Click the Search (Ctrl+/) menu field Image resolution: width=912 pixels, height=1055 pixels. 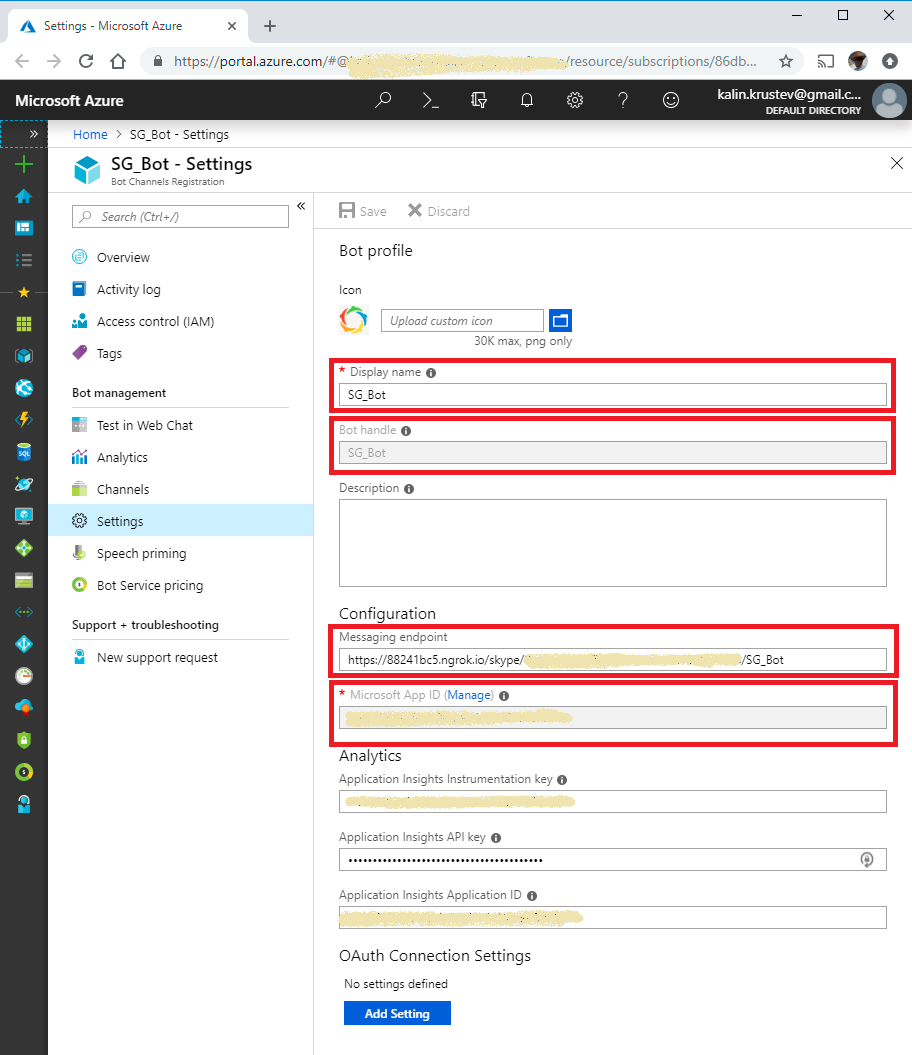point(180,217)
